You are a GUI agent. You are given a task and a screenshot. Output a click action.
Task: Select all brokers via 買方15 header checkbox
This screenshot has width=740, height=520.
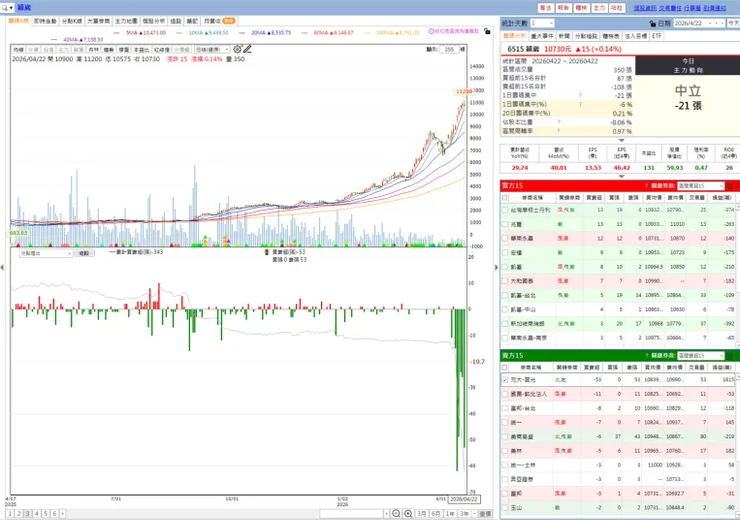[505, 197]
